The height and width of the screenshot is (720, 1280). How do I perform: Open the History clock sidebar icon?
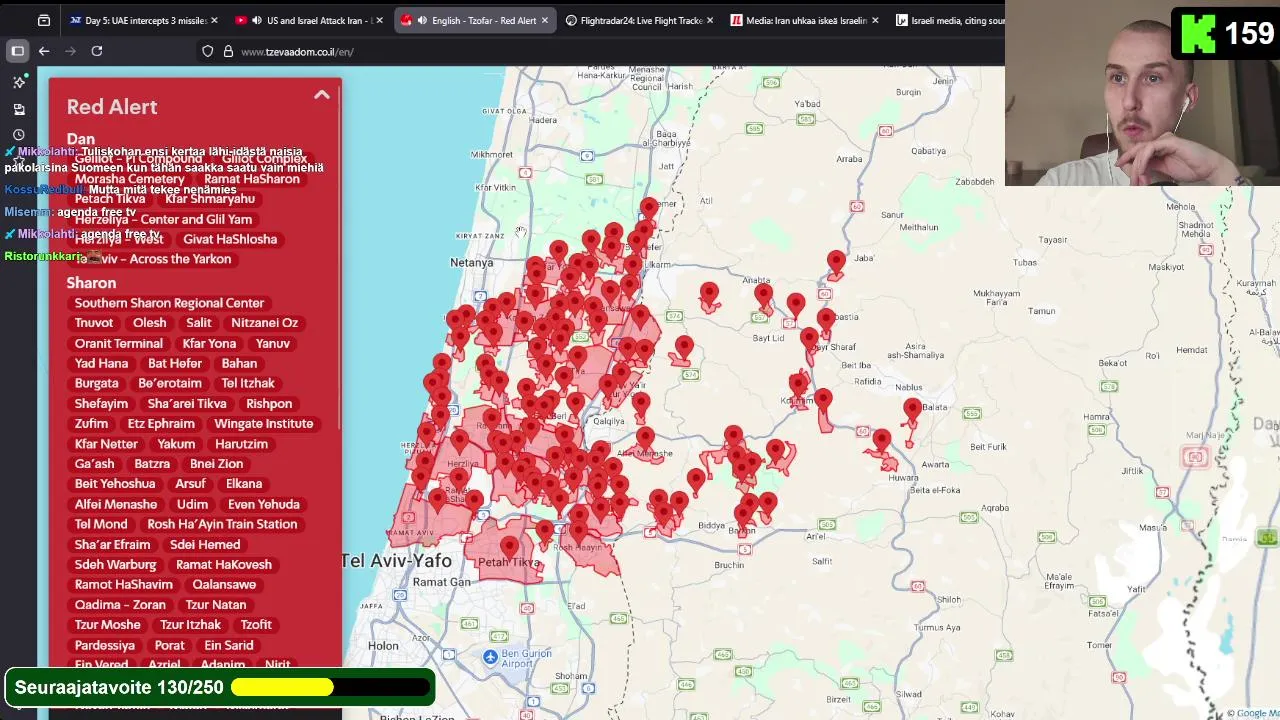coord(19,134)
